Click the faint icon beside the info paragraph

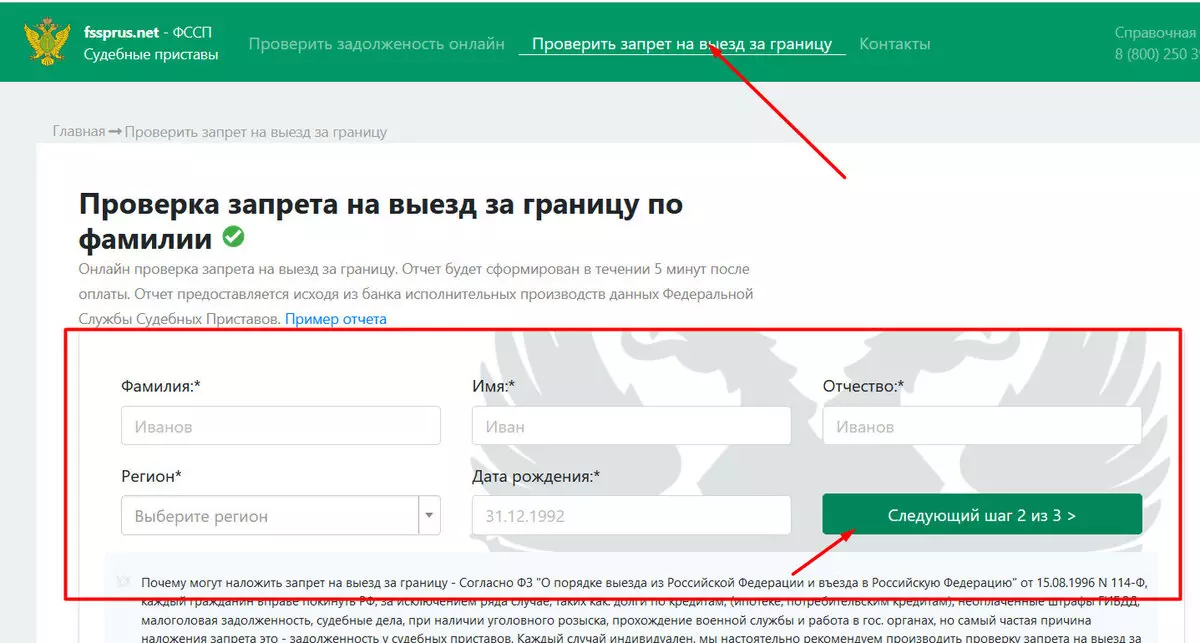point(123,579)
